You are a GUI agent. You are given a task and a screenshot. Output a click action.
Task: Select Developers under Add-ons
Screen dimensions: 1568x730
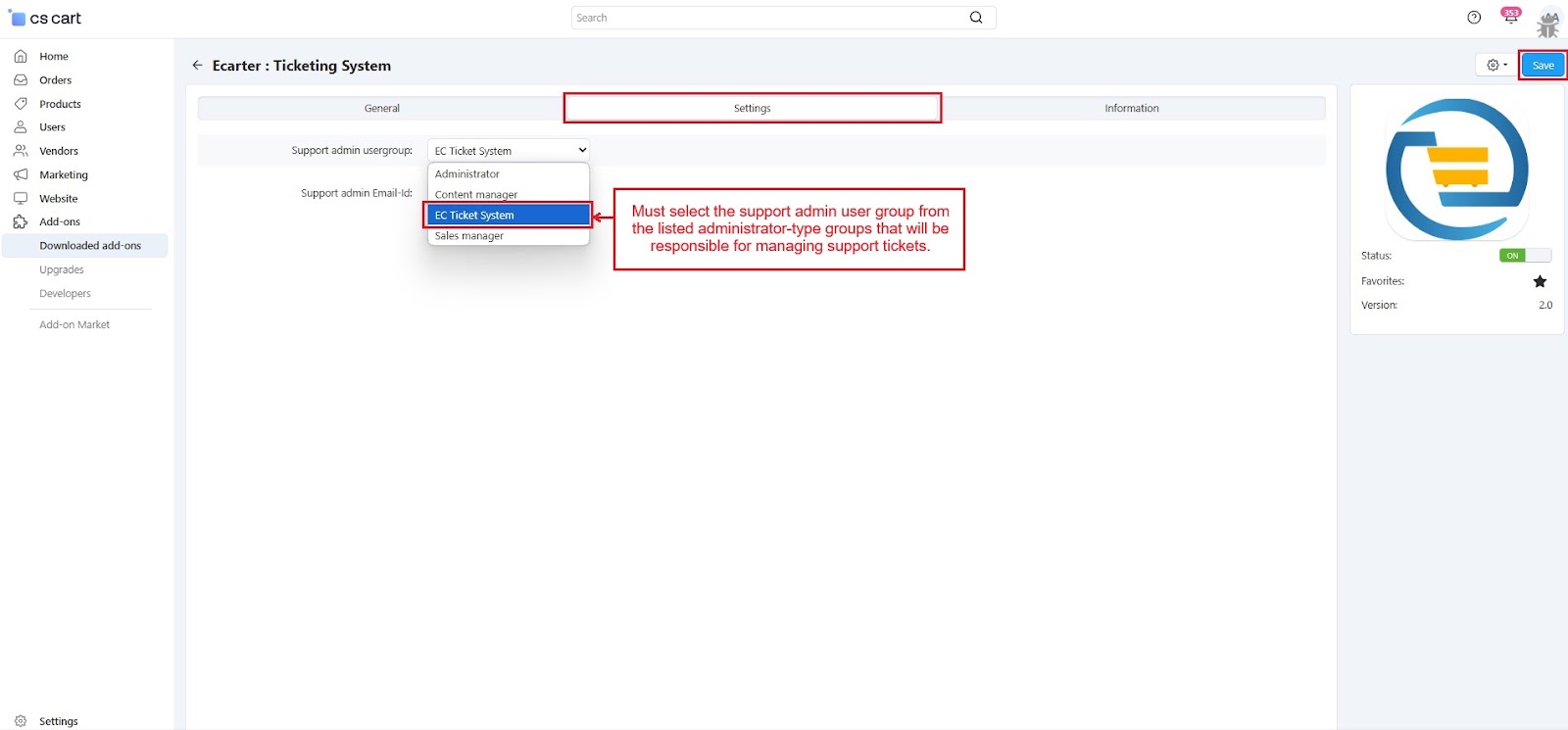(65, 293)
